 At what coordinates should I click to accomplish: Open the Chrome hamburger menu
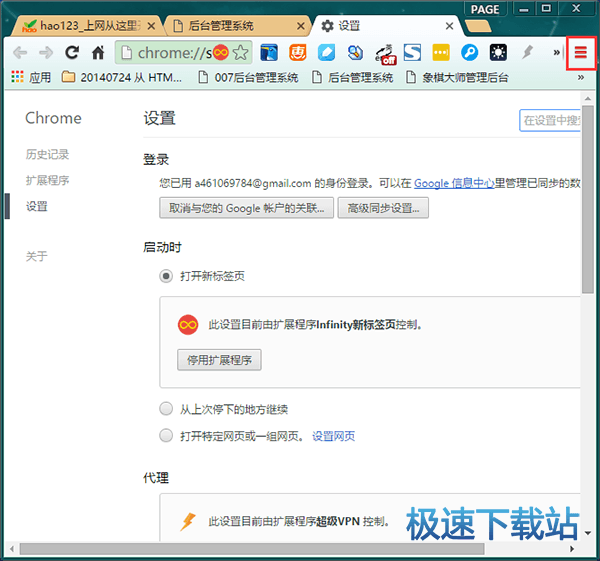pos(580,53)
